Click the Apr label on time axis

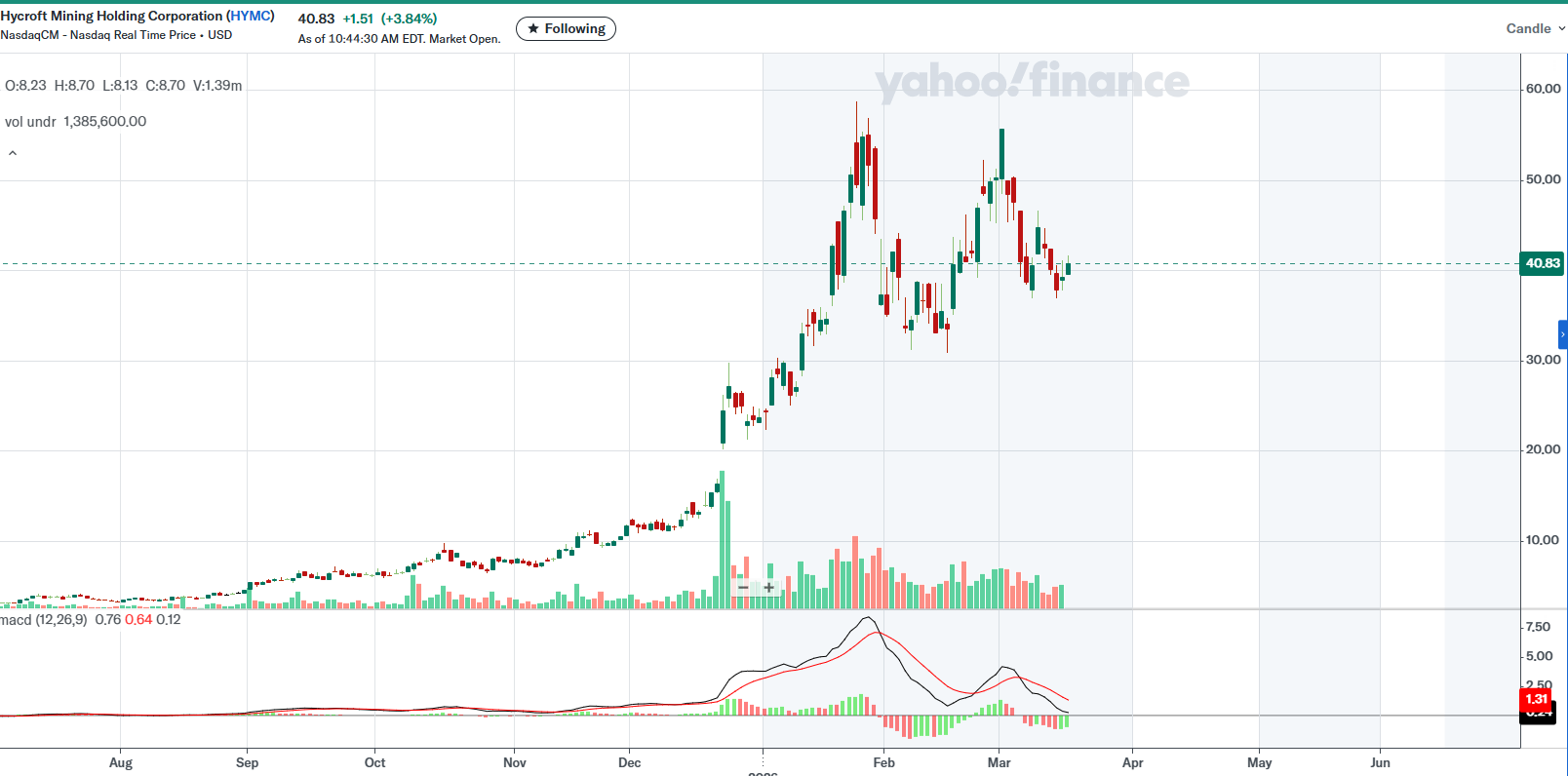point(1132,762)
